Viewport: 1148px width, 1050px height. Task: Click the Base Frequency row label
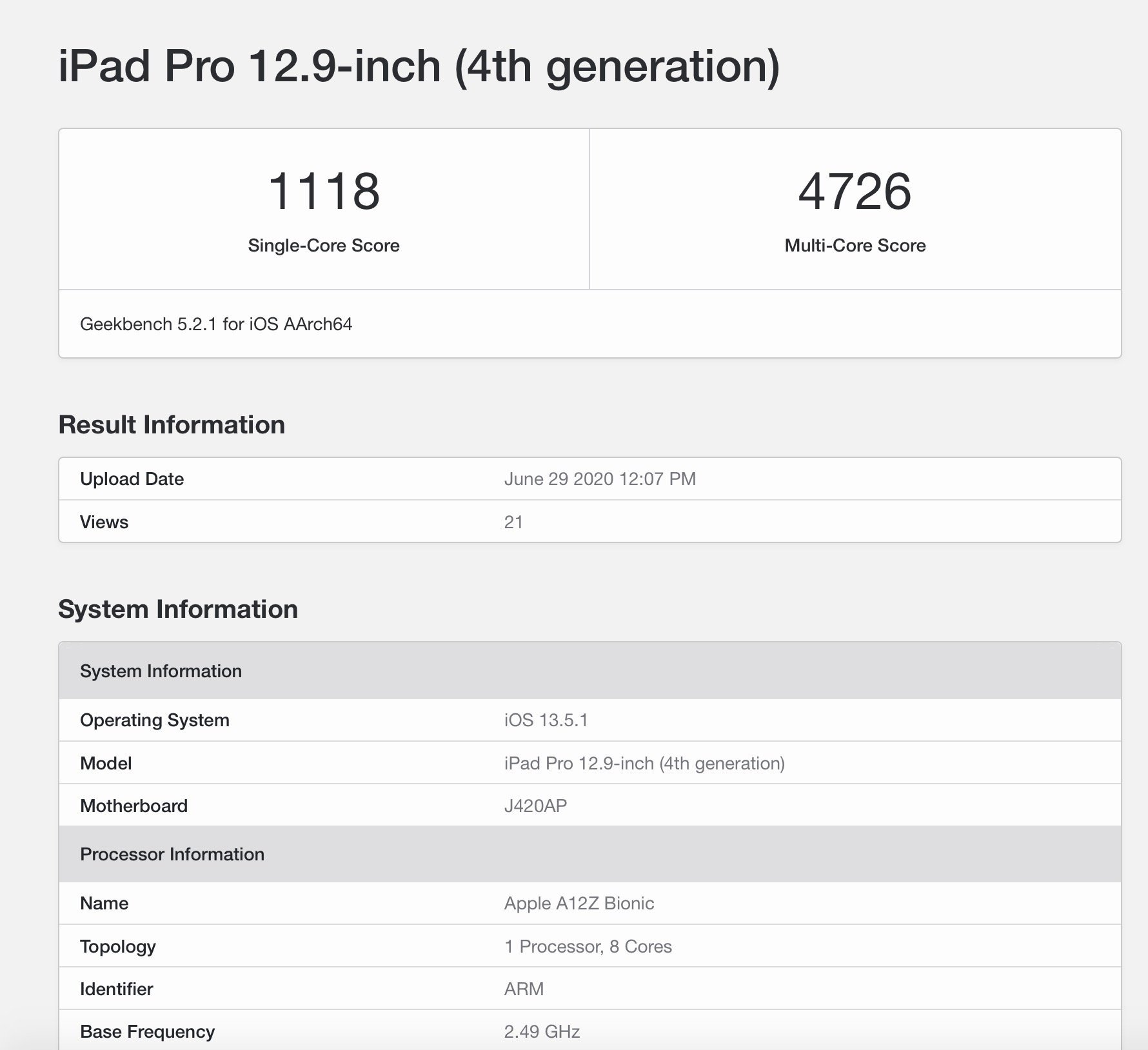(147, 1032)
